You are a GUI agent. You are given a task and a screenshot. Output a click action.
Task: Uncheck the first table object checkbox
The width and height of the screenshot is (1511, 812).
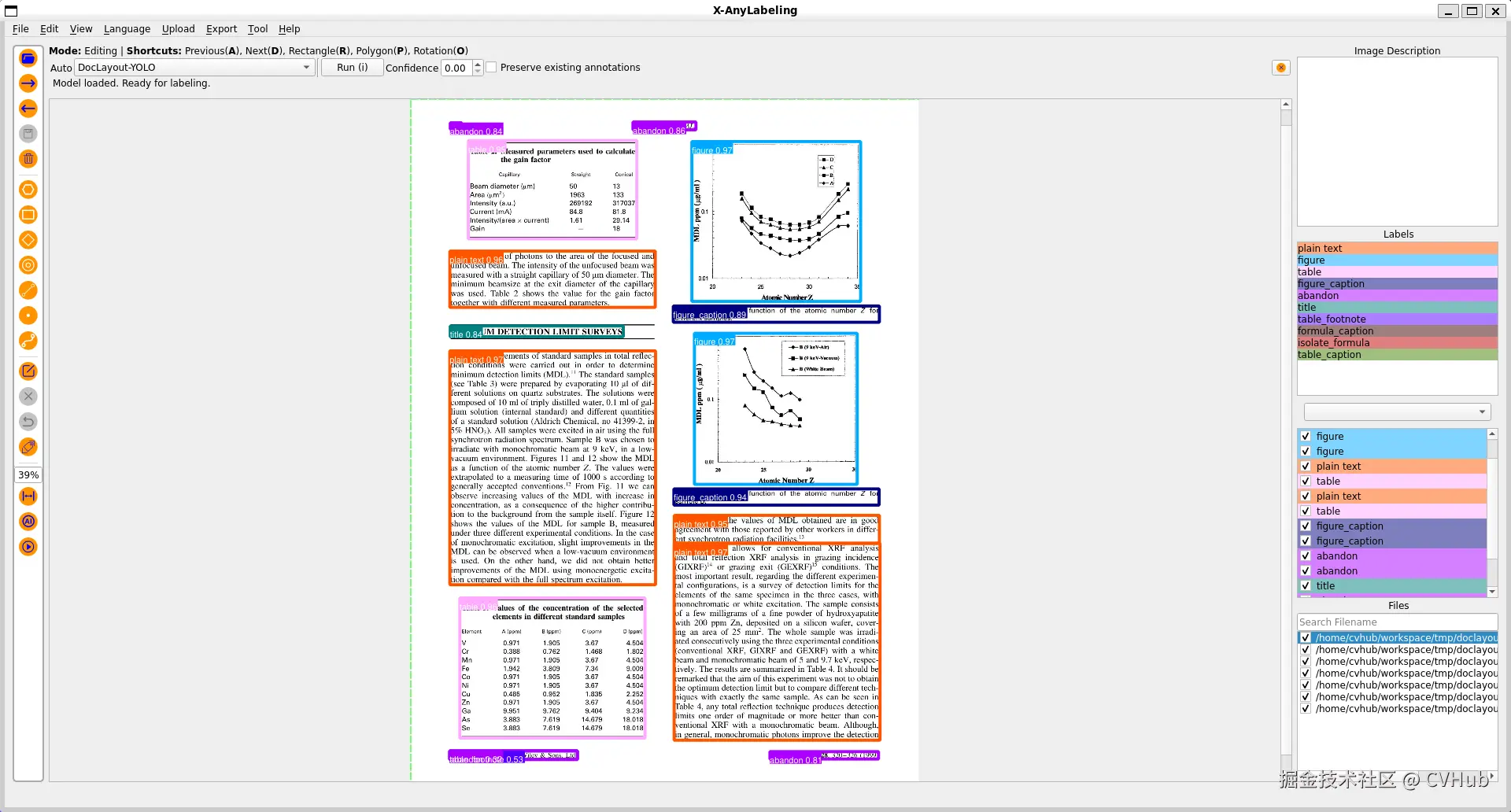tap(1306, 482)
